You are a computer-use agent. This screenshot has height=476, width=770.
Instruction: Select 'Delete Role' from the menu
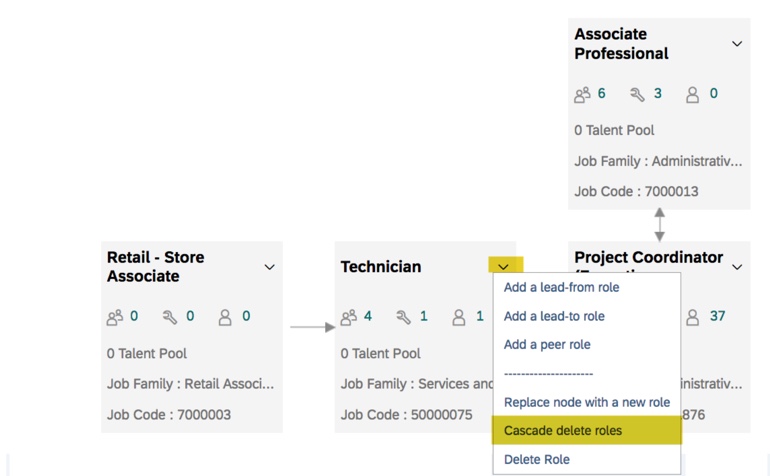(537, 459)
